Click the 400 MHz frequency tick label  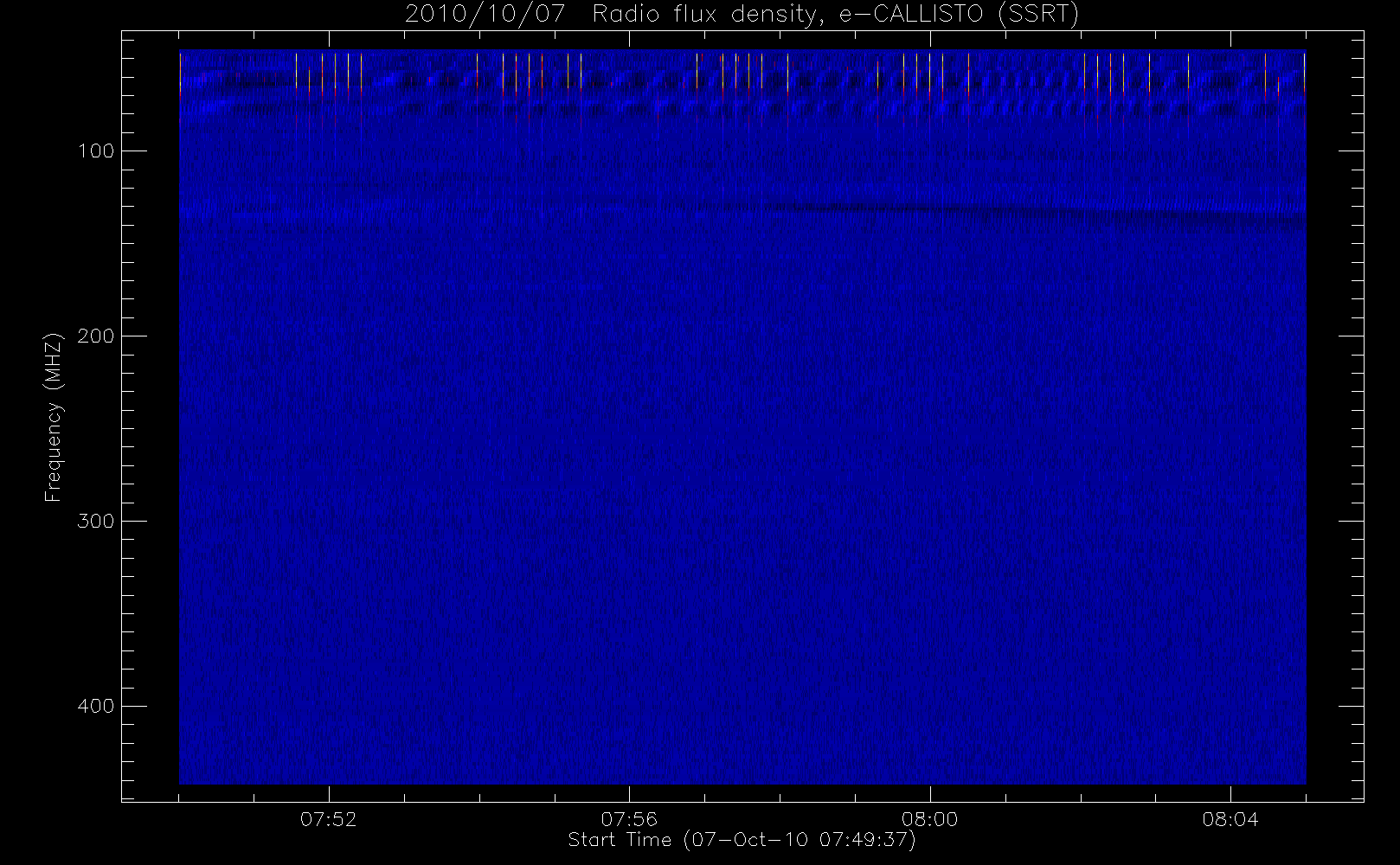[x=95, y=707]
